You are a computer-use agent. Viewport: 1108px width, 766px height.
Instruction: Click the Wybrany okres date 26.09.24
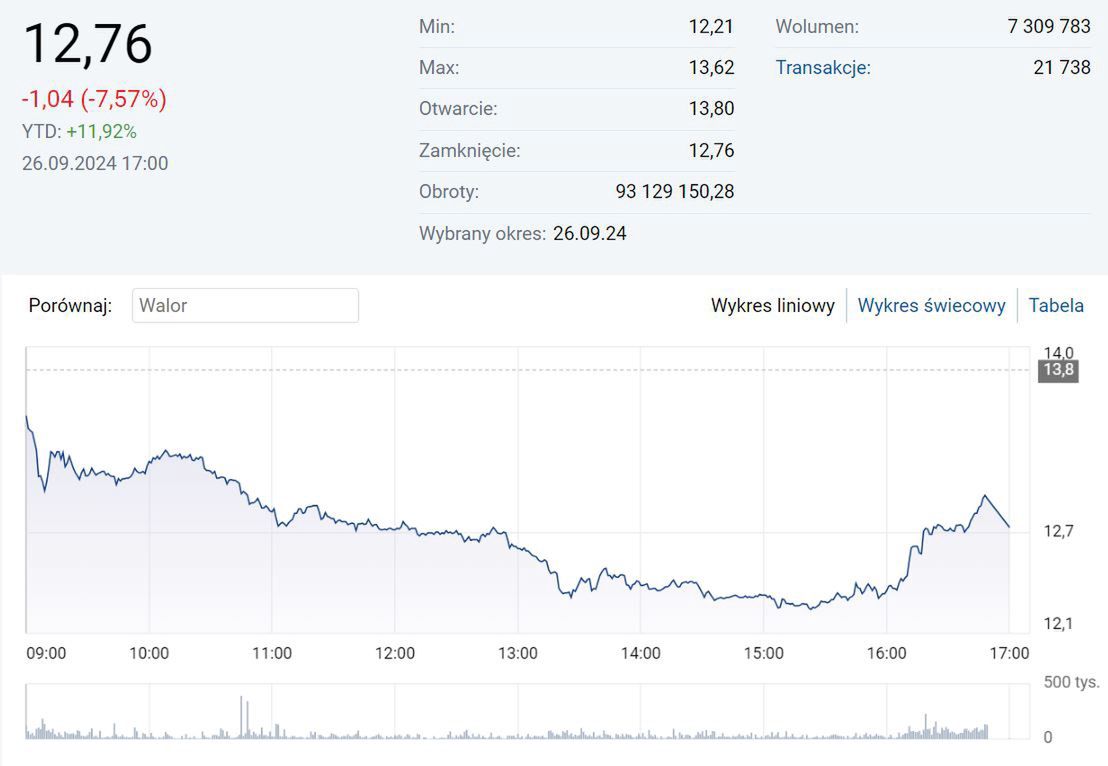[590, 234]
